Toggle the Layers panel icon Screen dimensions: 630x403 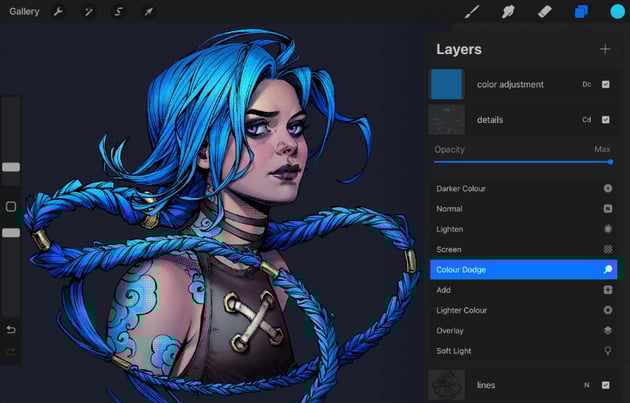click(x=581, y=12)
